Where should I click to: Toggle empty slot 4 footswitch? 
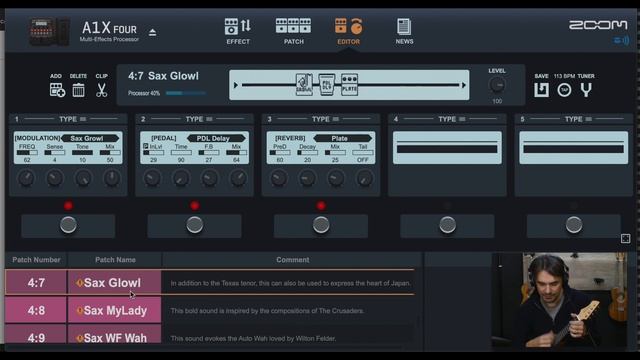447,225
